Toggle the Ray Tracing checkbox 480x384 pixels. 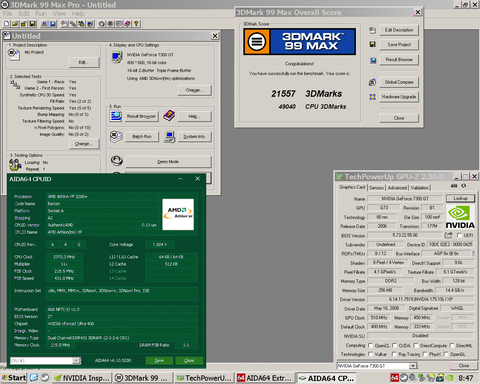tap(394, 354)
